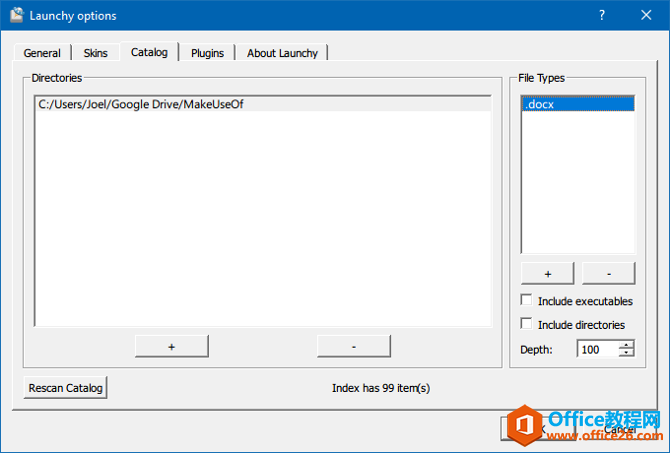Remove file type with minus button
Image resolution: width=670 pixels, height=453 pixels.
coord(608,274)
